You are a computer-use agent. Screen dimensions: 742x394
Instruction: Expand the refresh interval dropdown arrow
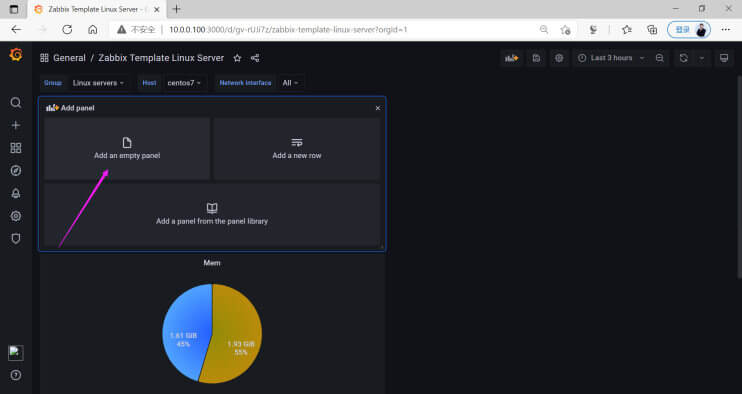pyautogui.click(x=702, y=58)
